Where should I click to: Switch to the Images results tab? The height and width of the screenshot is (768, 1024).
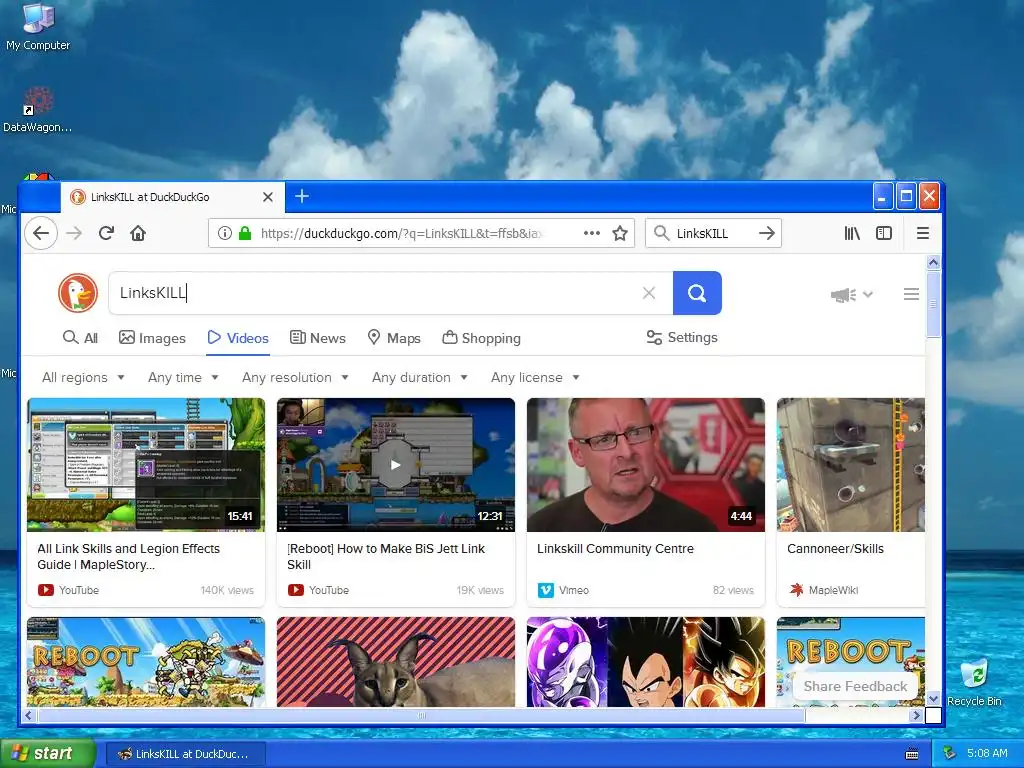152,338
